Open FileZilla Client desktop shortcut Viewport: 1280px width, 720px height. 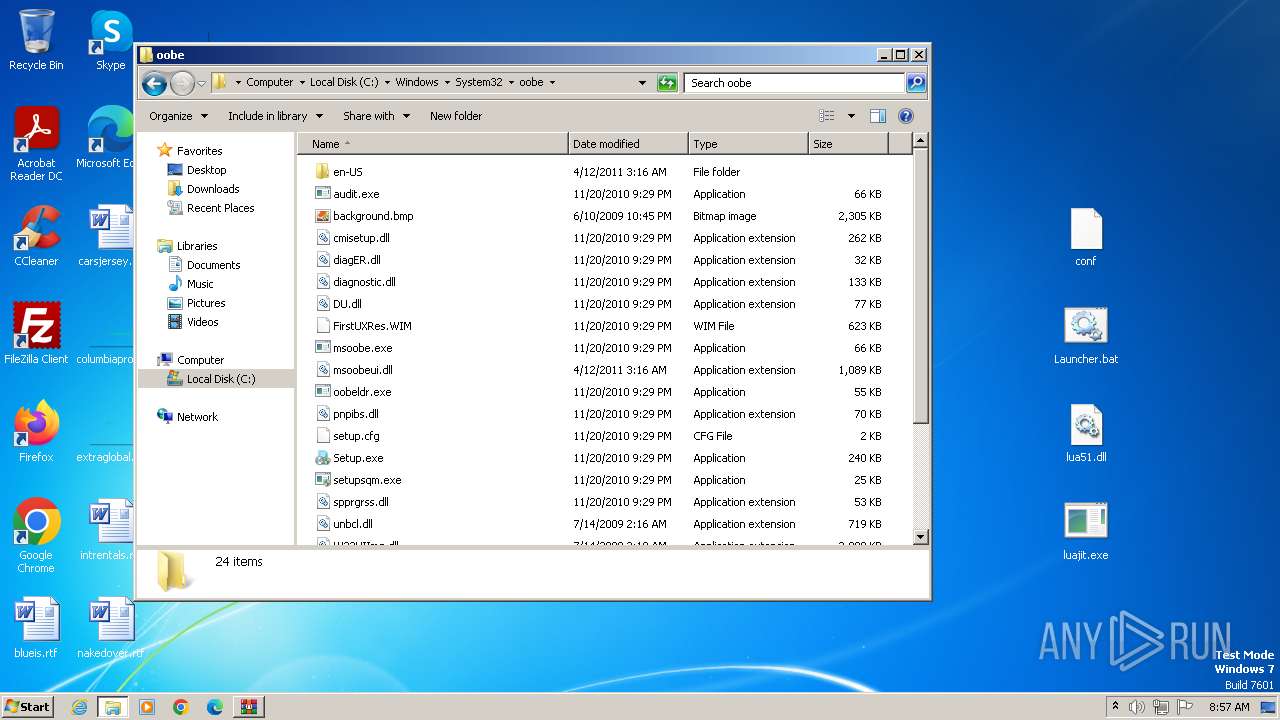coord(36,334)
